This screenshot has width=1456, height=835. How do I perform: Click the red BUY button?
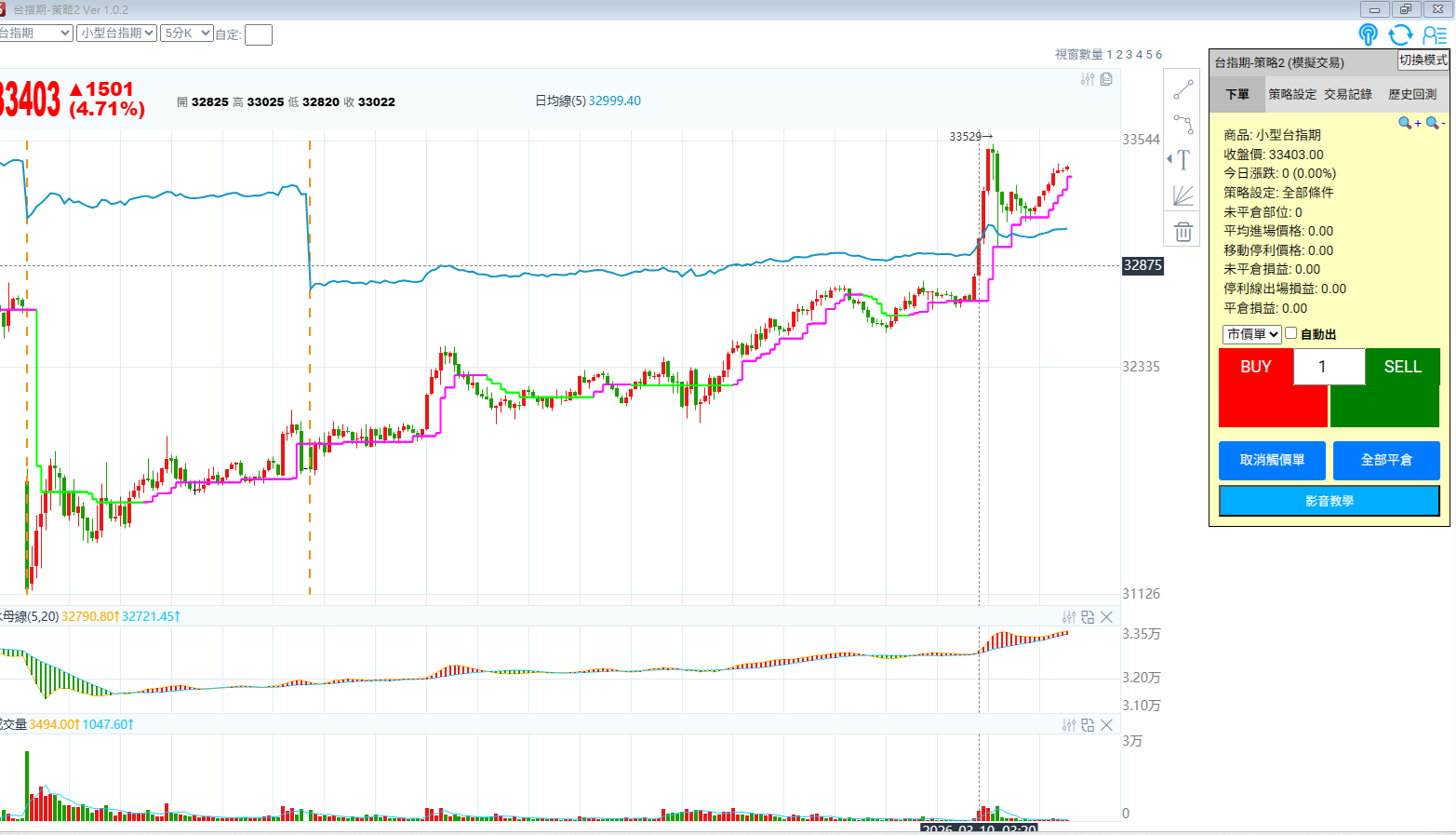click(1256, 367)
